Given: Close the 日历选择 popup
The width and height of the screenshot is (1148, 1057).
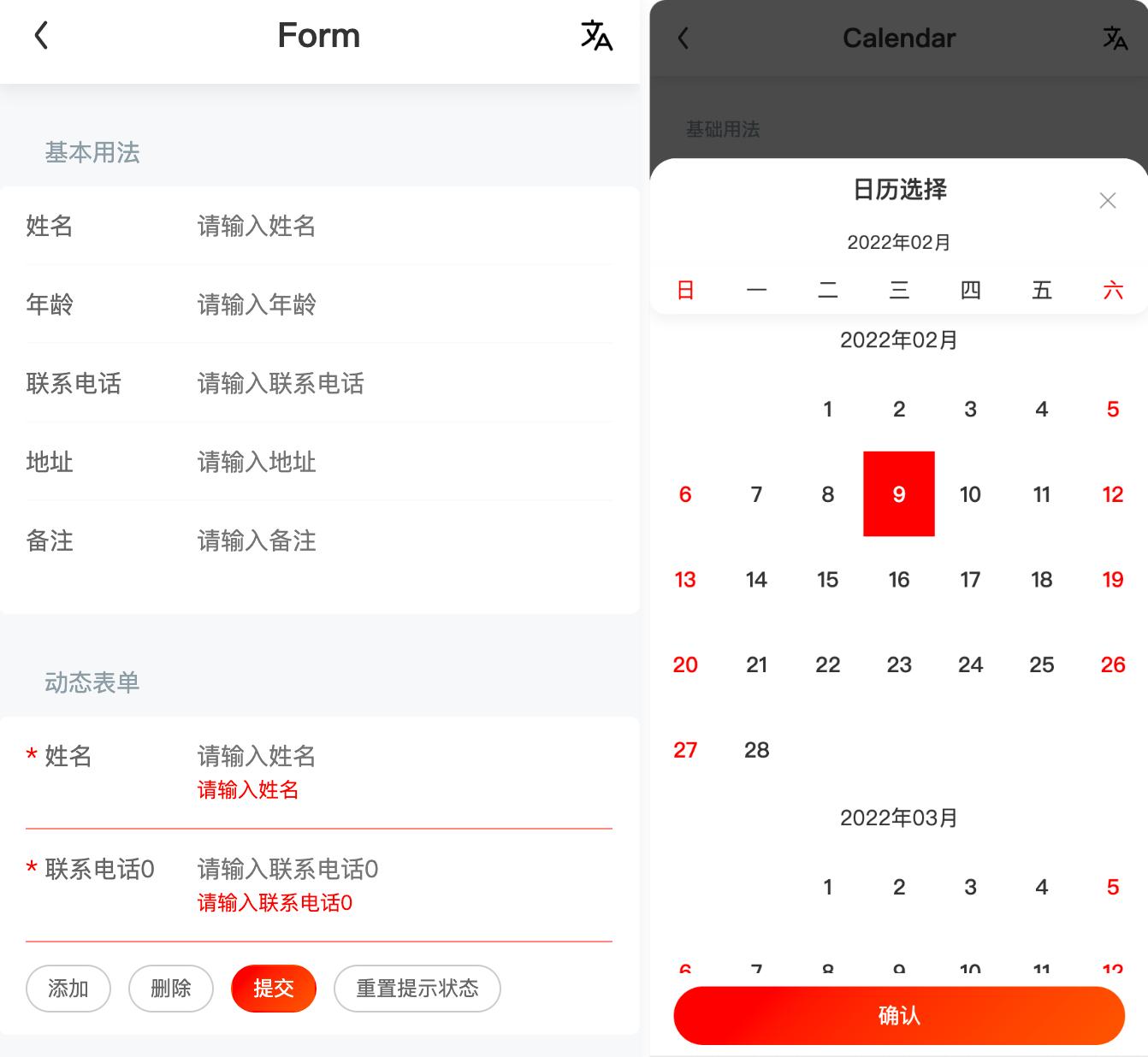Looking at the screenshot, I should [1108, 200].
